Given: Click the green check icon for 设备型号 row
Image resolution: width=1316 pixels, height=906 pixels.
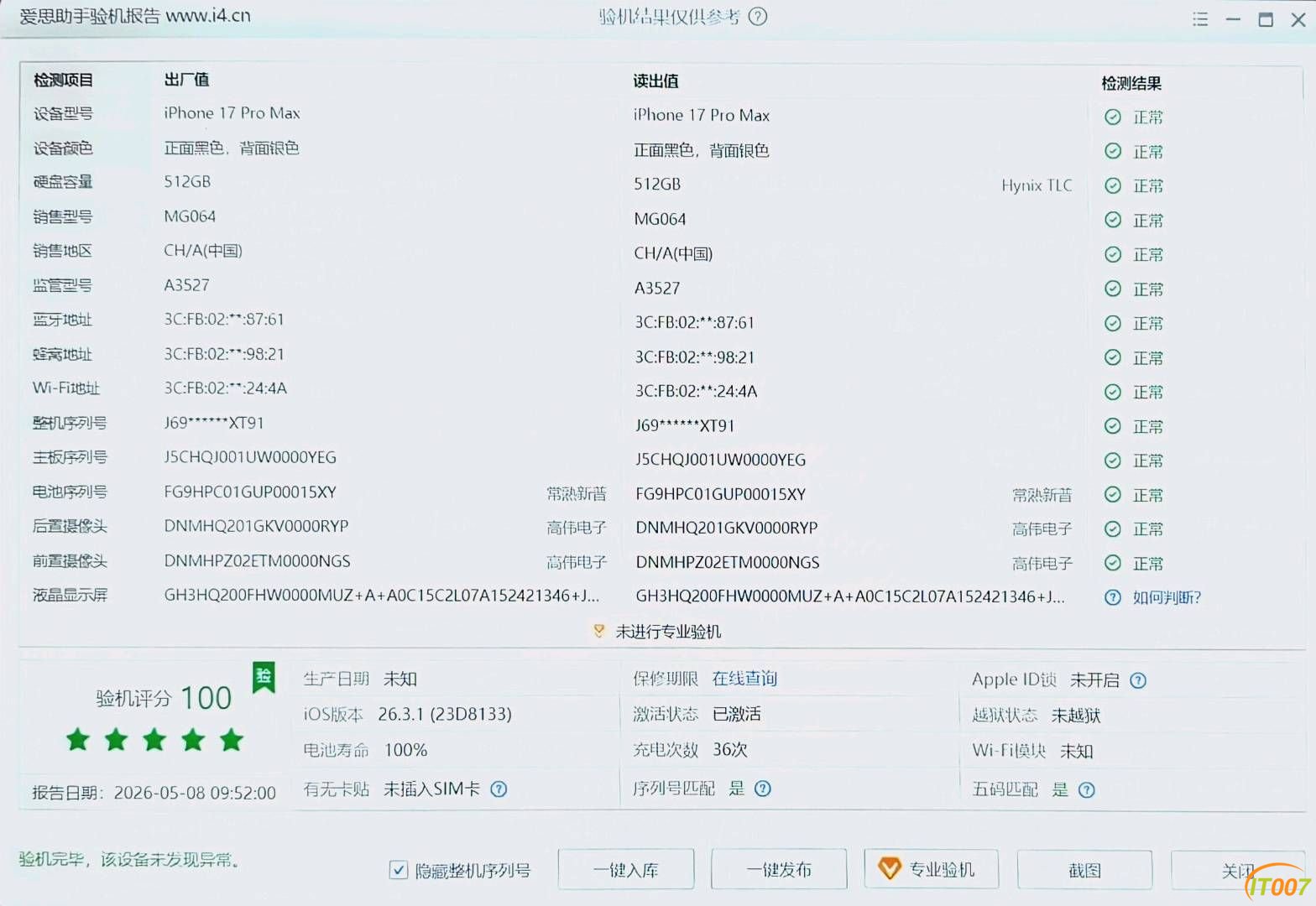Looking at the screenshot, I should pos(1113,117).
